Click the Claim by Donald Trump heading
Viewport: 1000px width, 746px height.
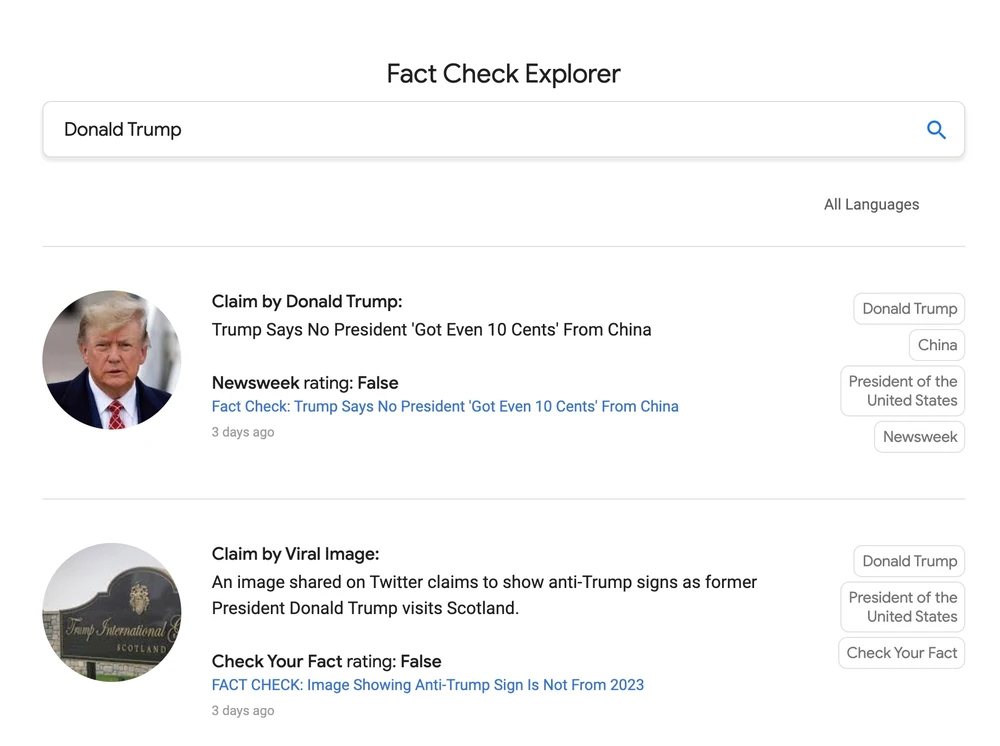[307, 301]
